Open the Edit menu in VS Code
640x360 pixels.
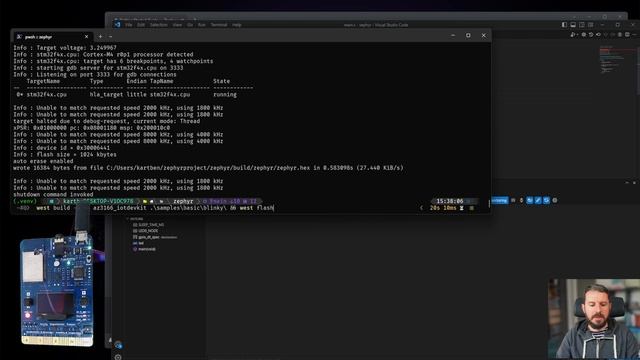tap(141, 25)
